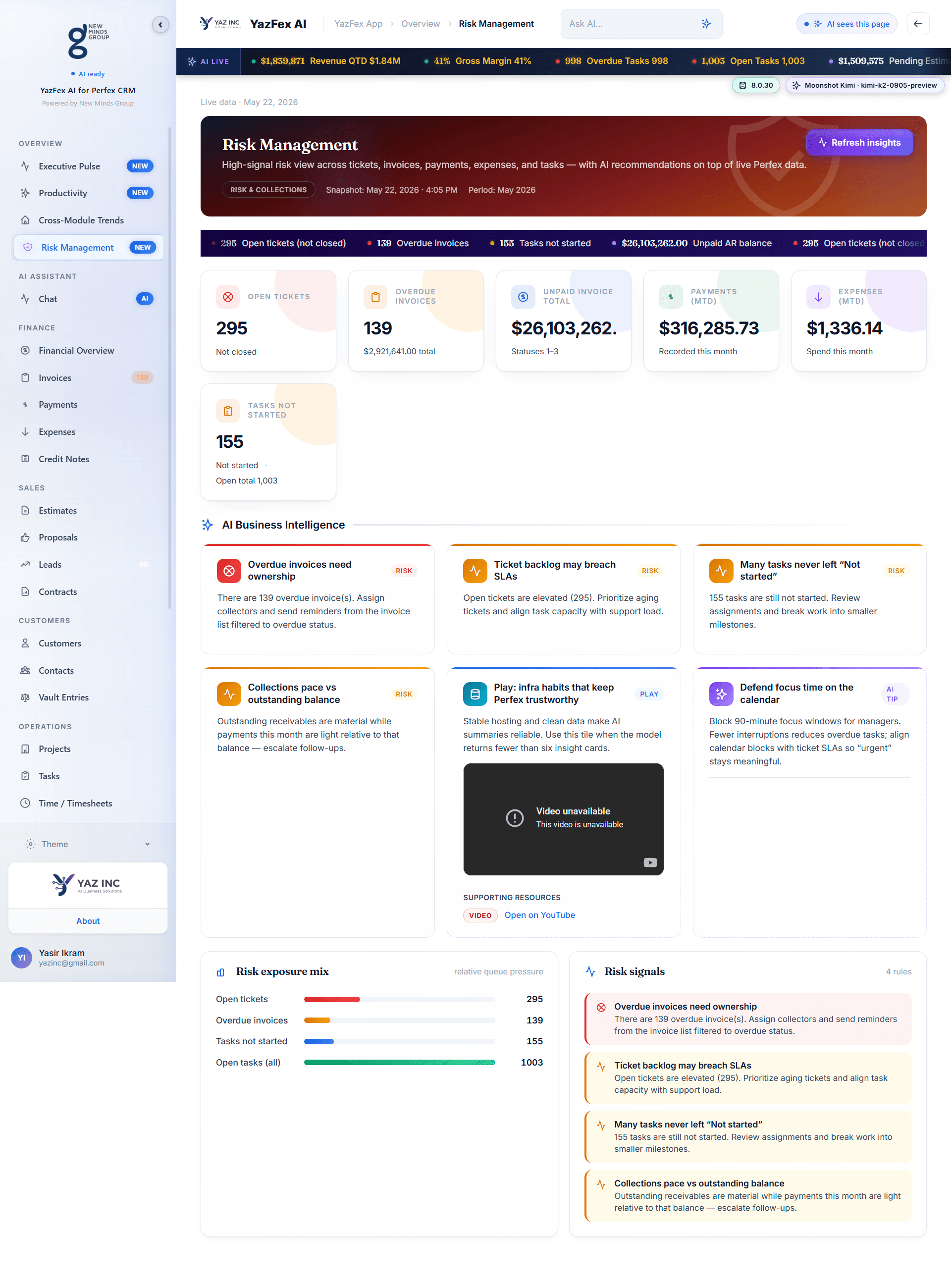Screen dimensions: 951x1288
Task: Click the Tasks not started blue bar
Action: point(319,1041)
